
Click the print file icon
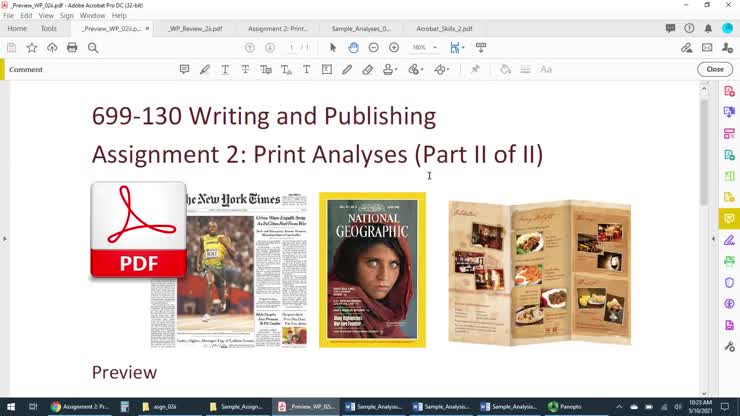point(72,48)
